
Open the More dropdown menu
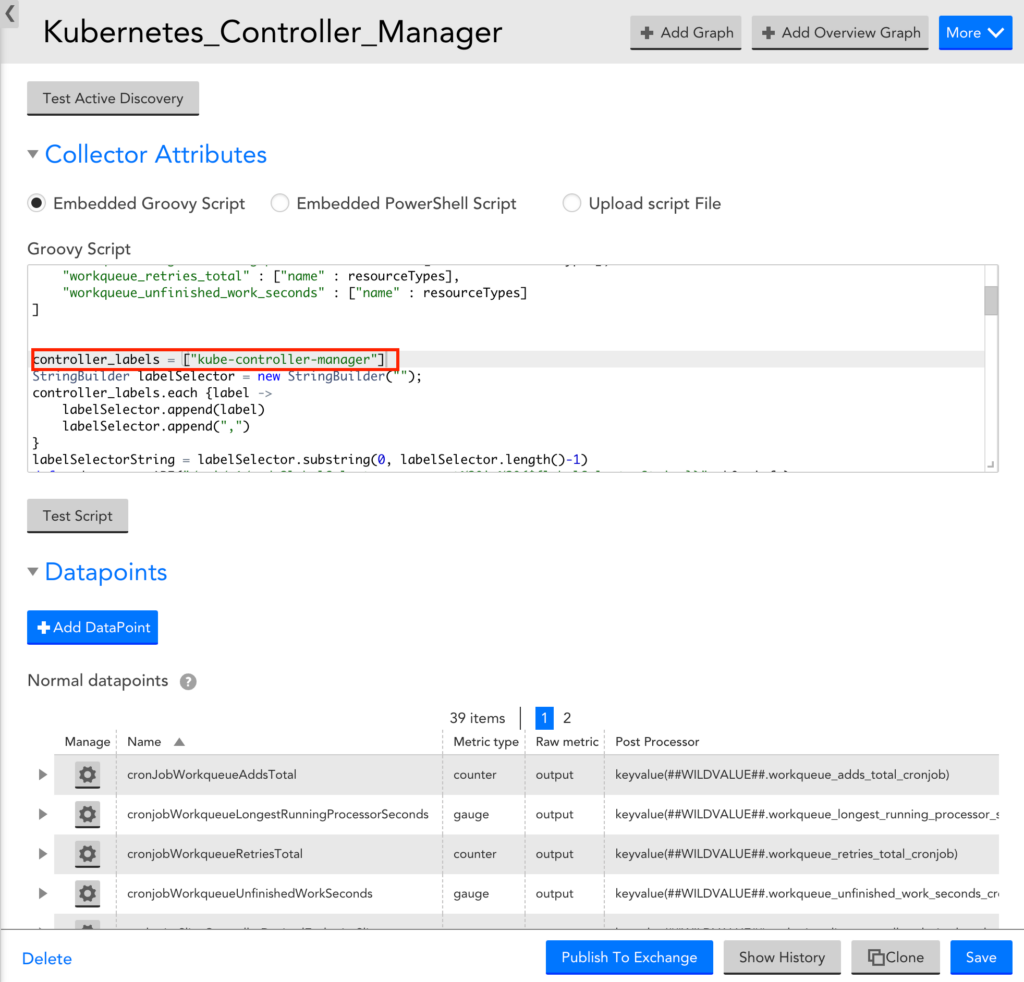coord(975,33)
